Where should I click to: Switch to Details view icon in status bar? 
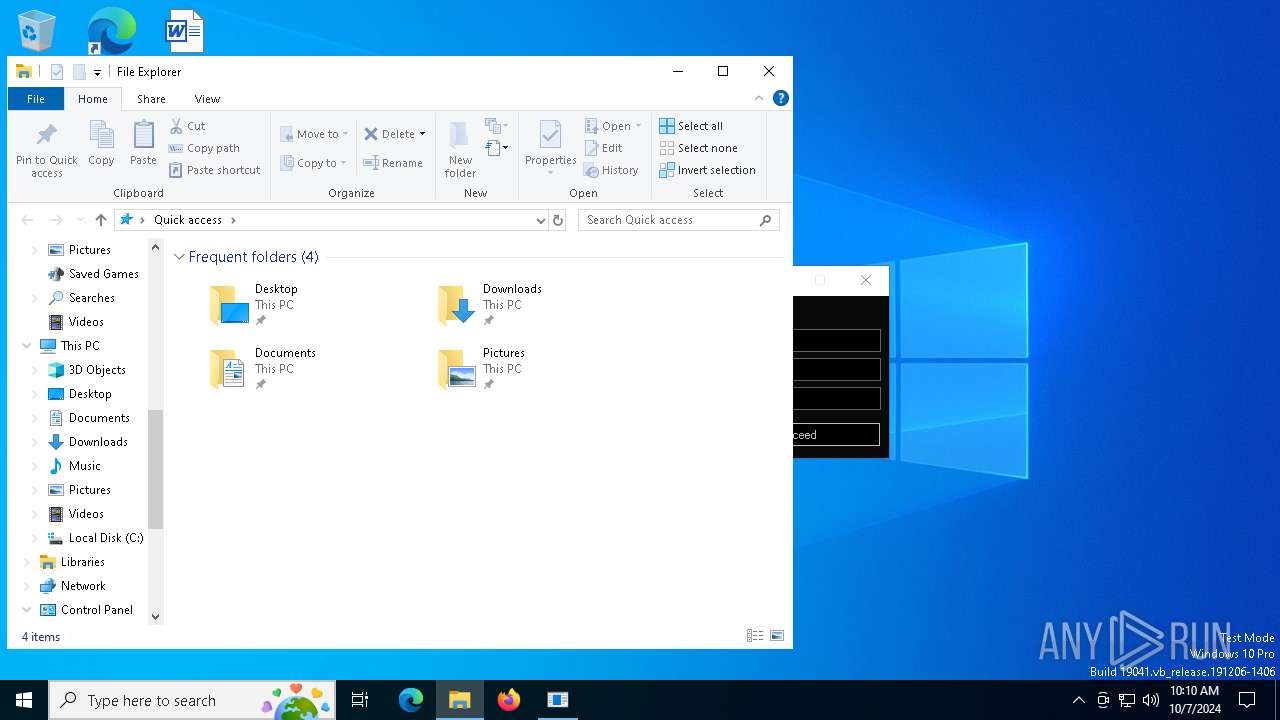point(755,636)
